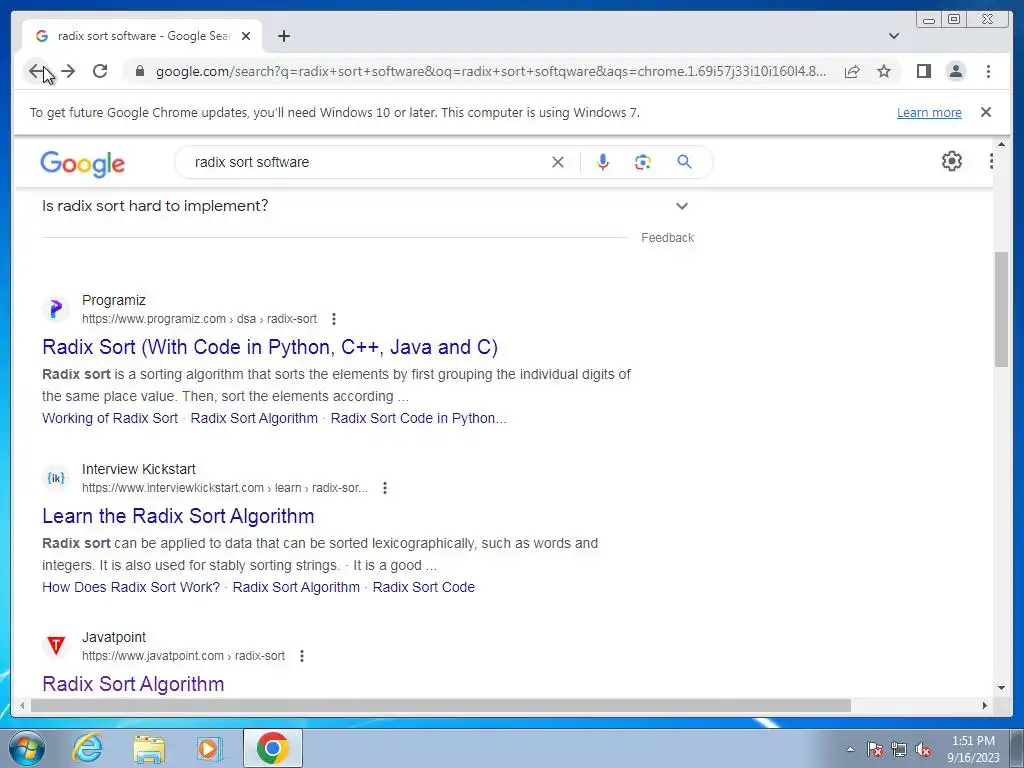Open the Windows Start menu
Screen dimensions: 1024x768
[27, 748]
